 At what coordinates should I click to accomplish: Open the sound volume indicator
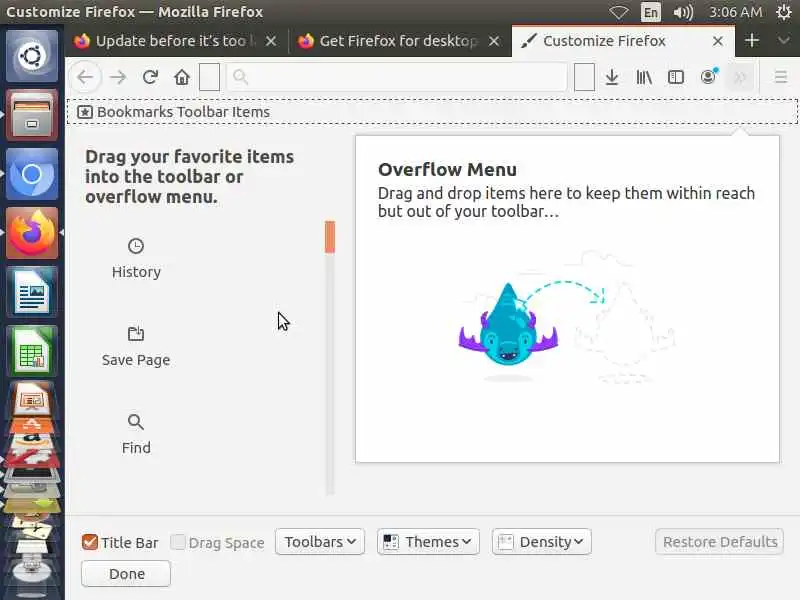(x=683, y=12)
